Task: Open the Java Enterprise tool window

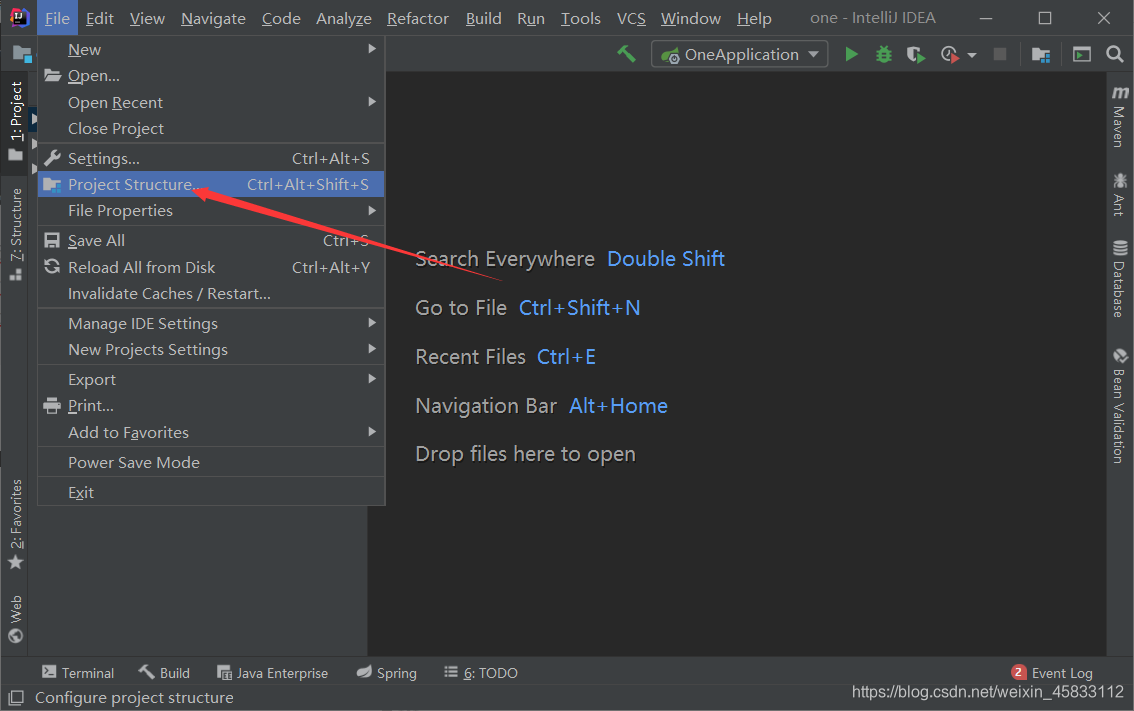Action: tap(273, 673)
